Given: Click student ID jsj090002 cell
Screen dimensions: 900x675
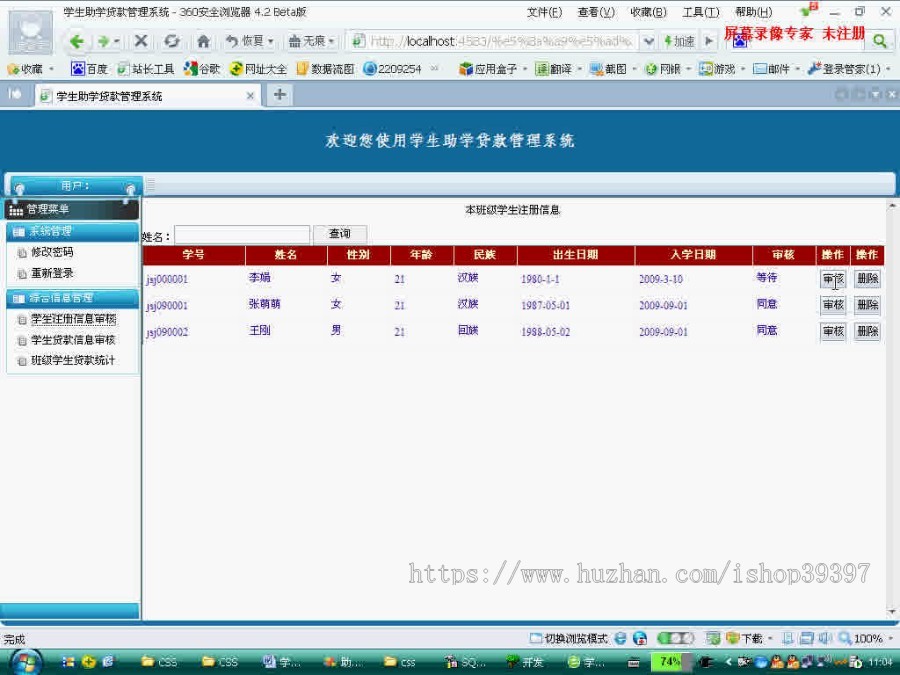Looking at the screenshot, I should pos(167,332).
